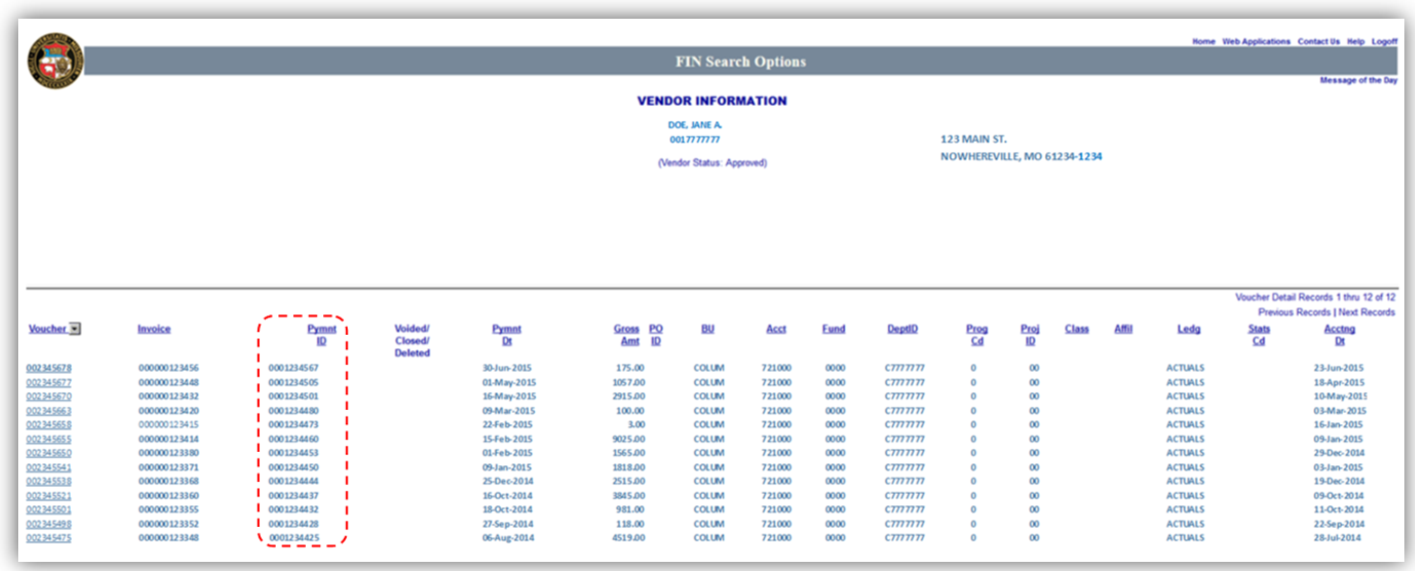Go to the Home link
The image size is (1415, 571).
click(1203, 41)
